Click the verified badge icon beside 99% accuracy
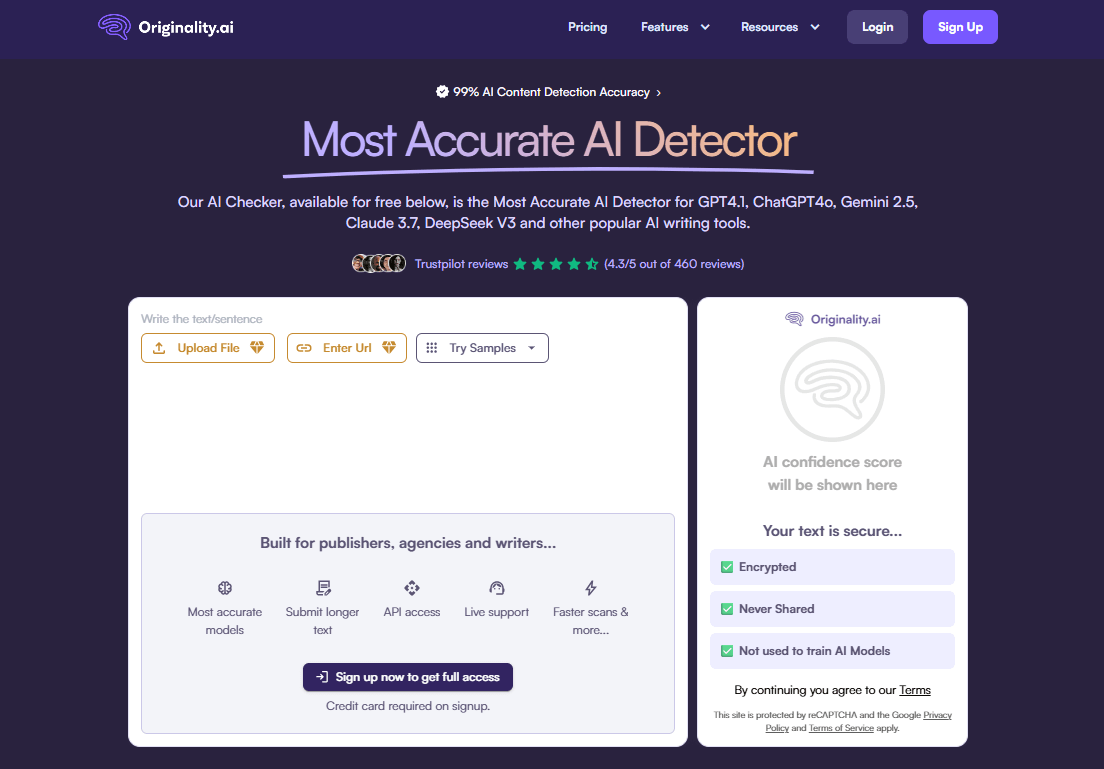Screen dimensions: 1104x769 [442, 92]
